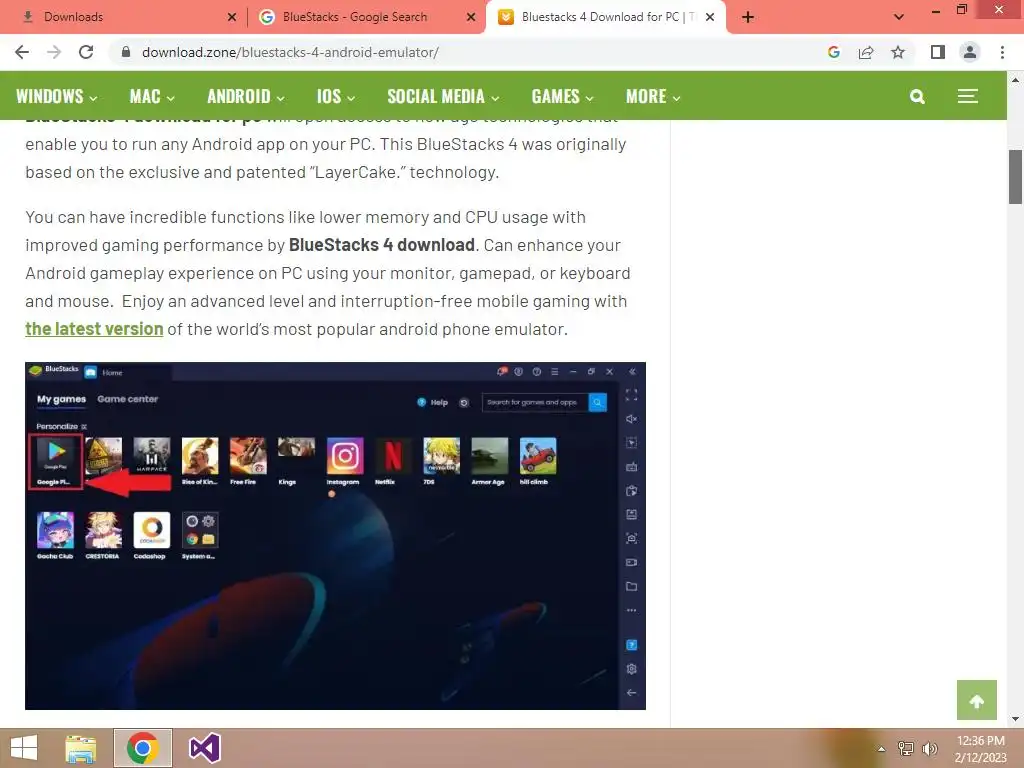Bookmark this page with the star icon
This screenshot has height=768, width=1024.
point(898,52)
